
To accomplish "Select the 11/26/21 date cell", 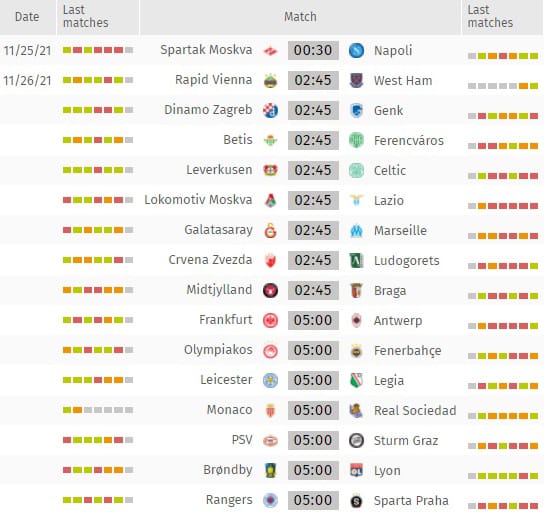I will 27,81.
